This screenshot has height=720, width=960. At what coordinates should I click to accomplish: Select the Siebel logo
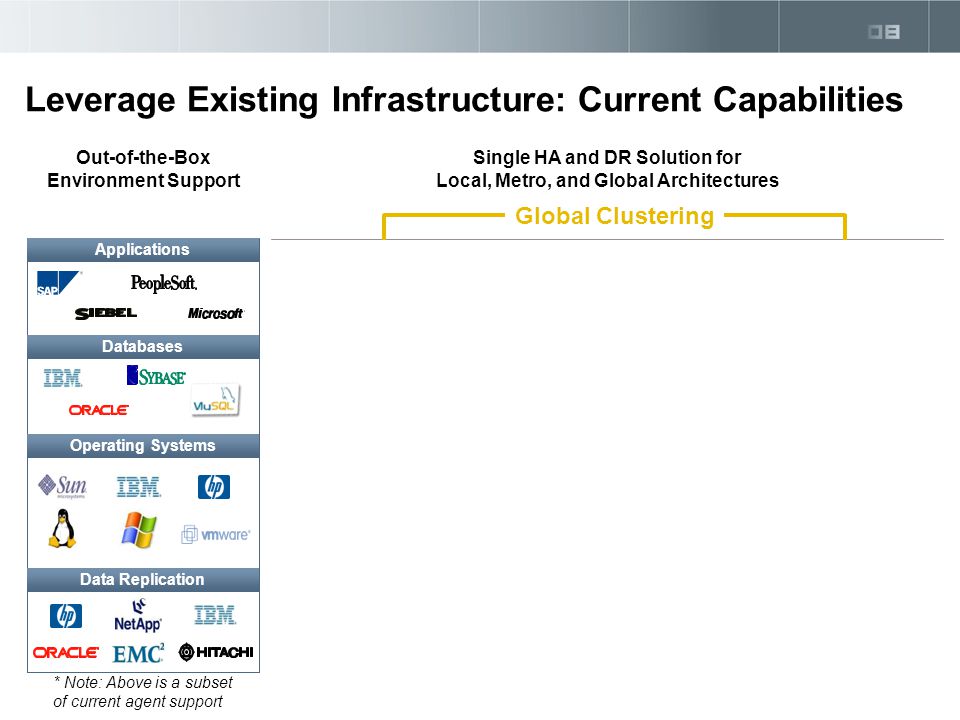click(x=106, y=313)
